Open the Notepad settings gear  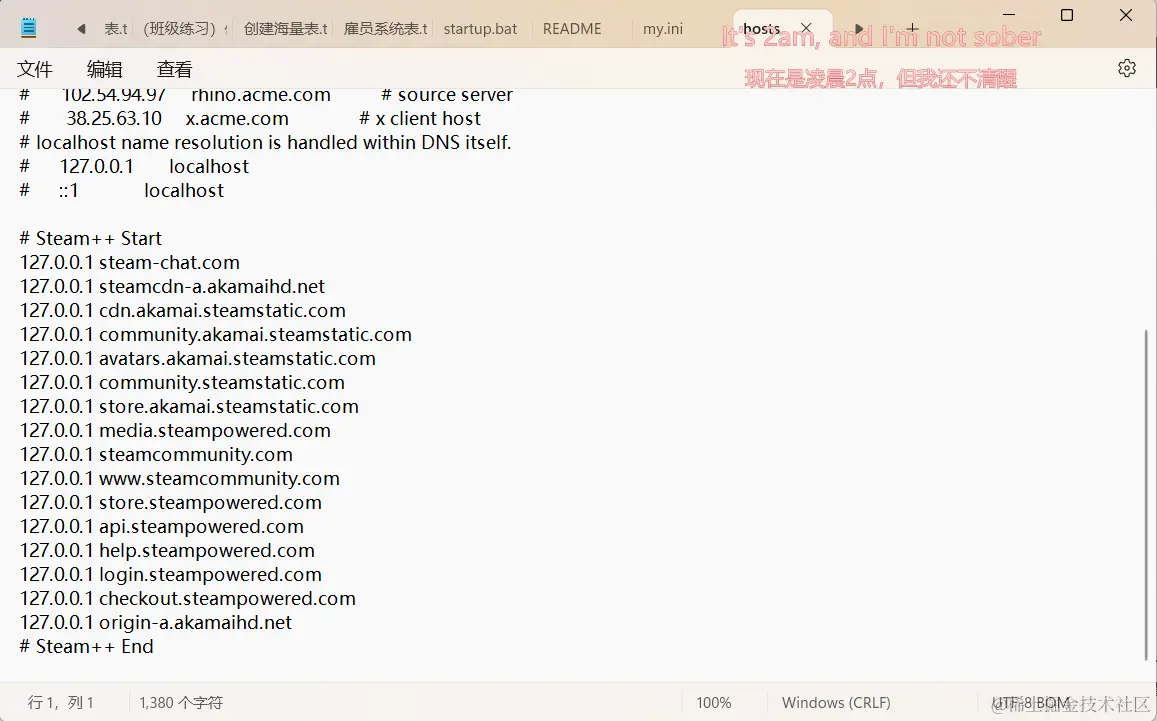click(1126, 69)
